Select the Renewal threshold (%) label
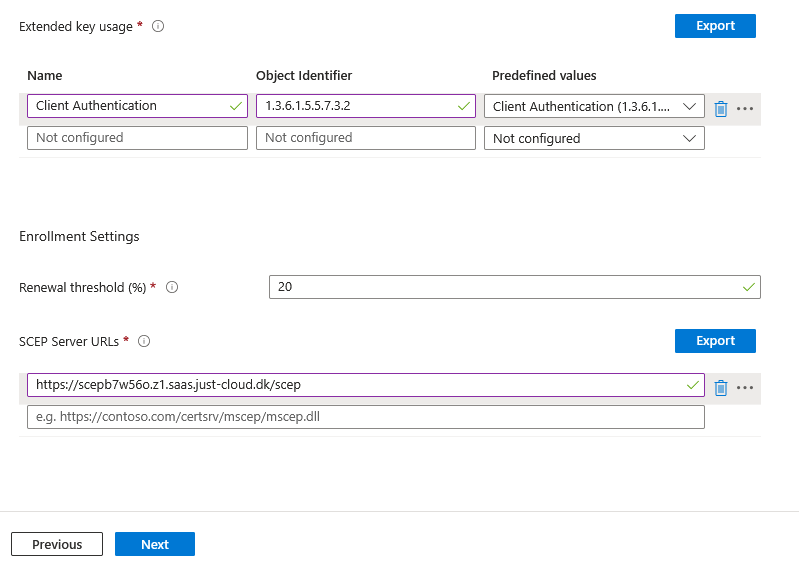This screenshot has height=563, width=799. pyautogui.click(x=83, y=287)
